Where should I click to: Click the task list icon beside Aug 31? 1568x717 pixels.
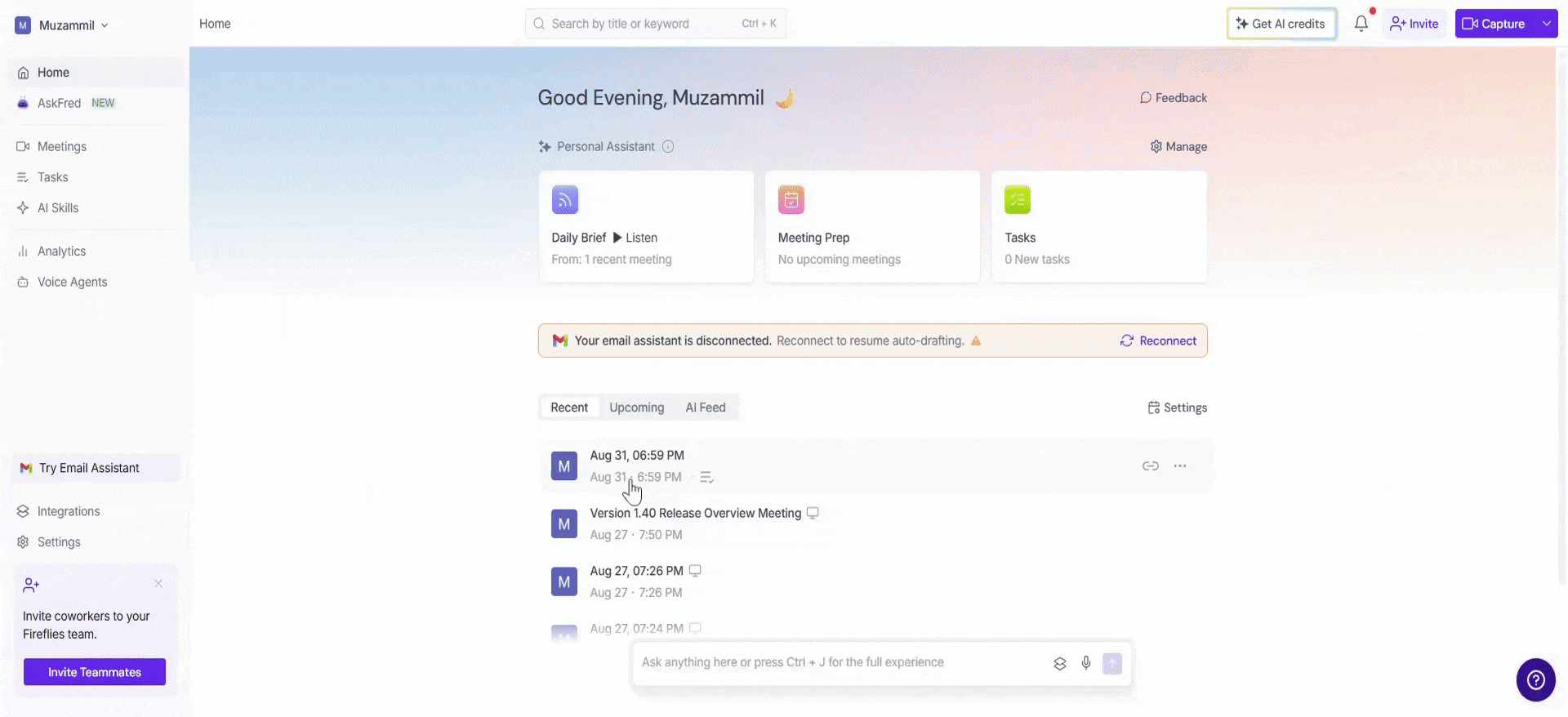point(707,477)
